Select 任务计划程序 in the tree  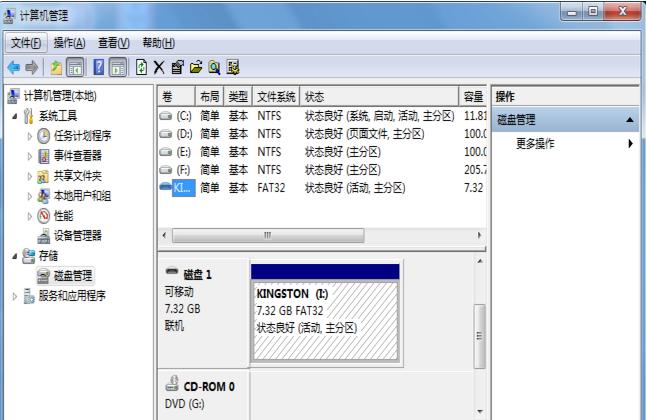(82, 136)
